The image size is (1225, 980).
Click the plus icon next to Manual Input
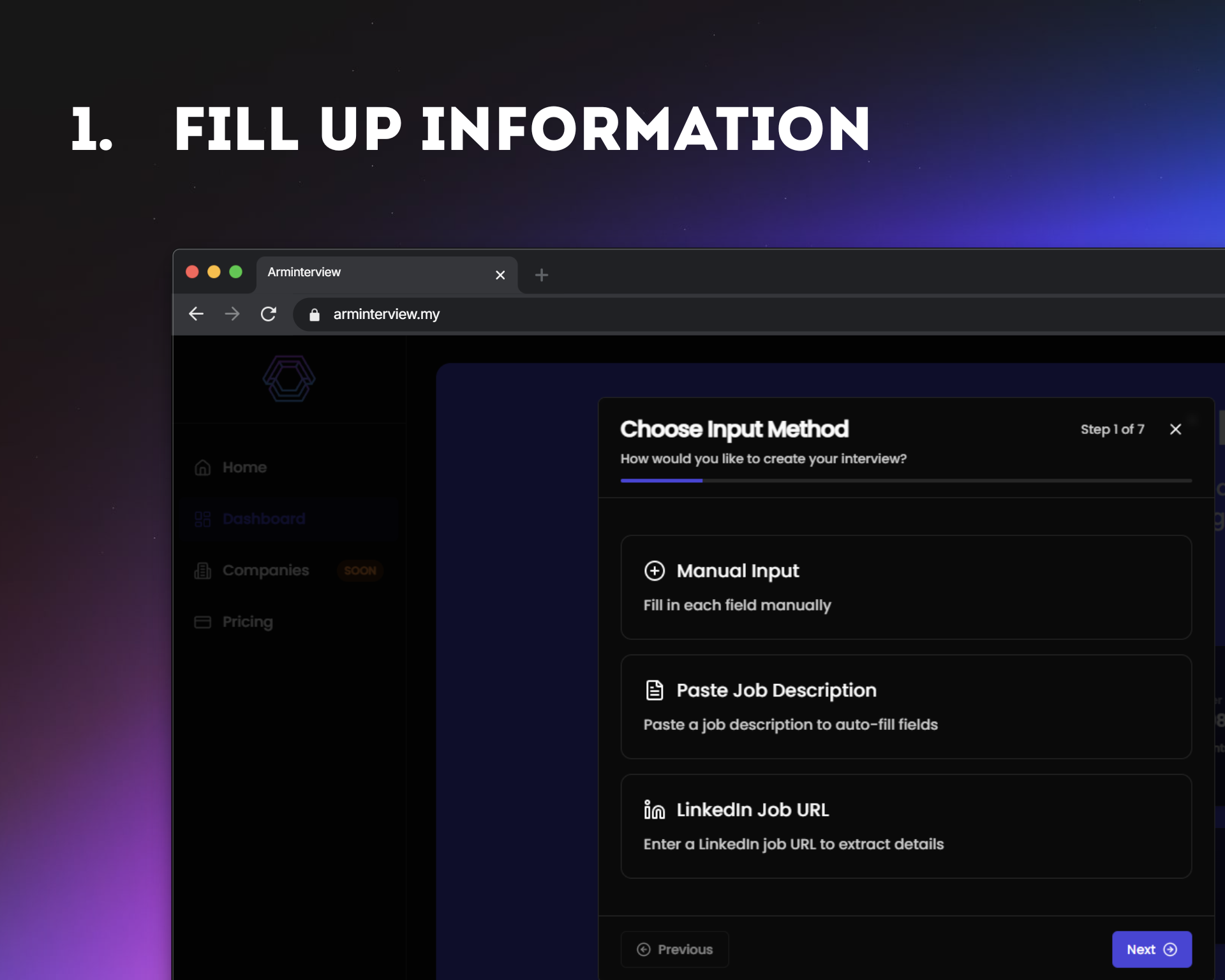coord(655,571)
